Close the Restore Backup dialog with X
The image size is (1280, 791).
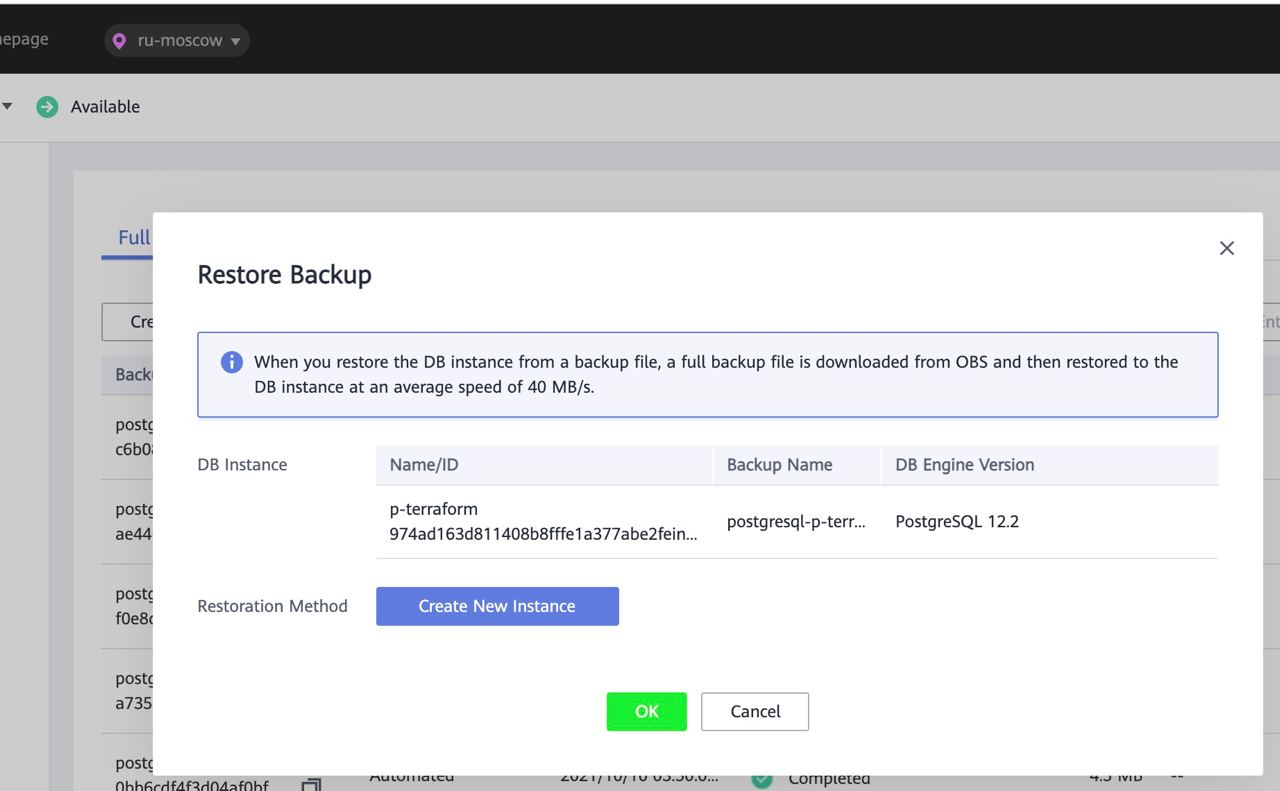[1227, 248]
